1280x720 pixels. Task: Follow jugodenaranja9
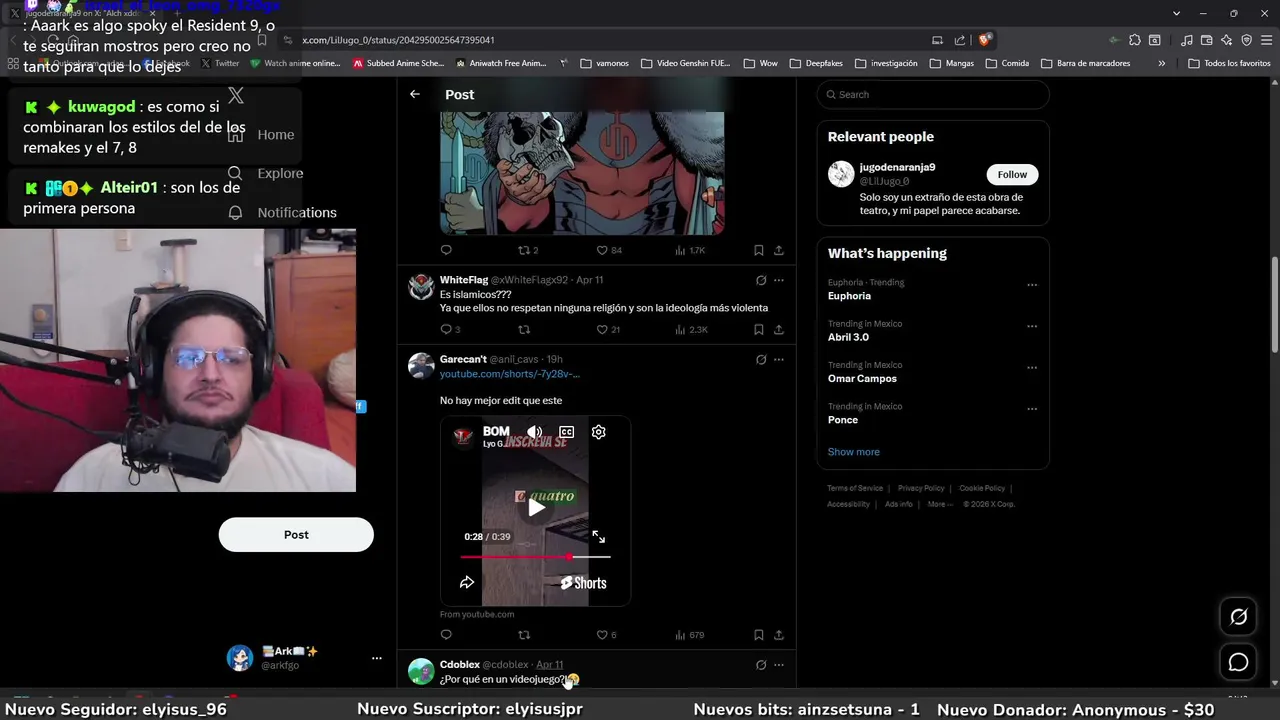1012,174
